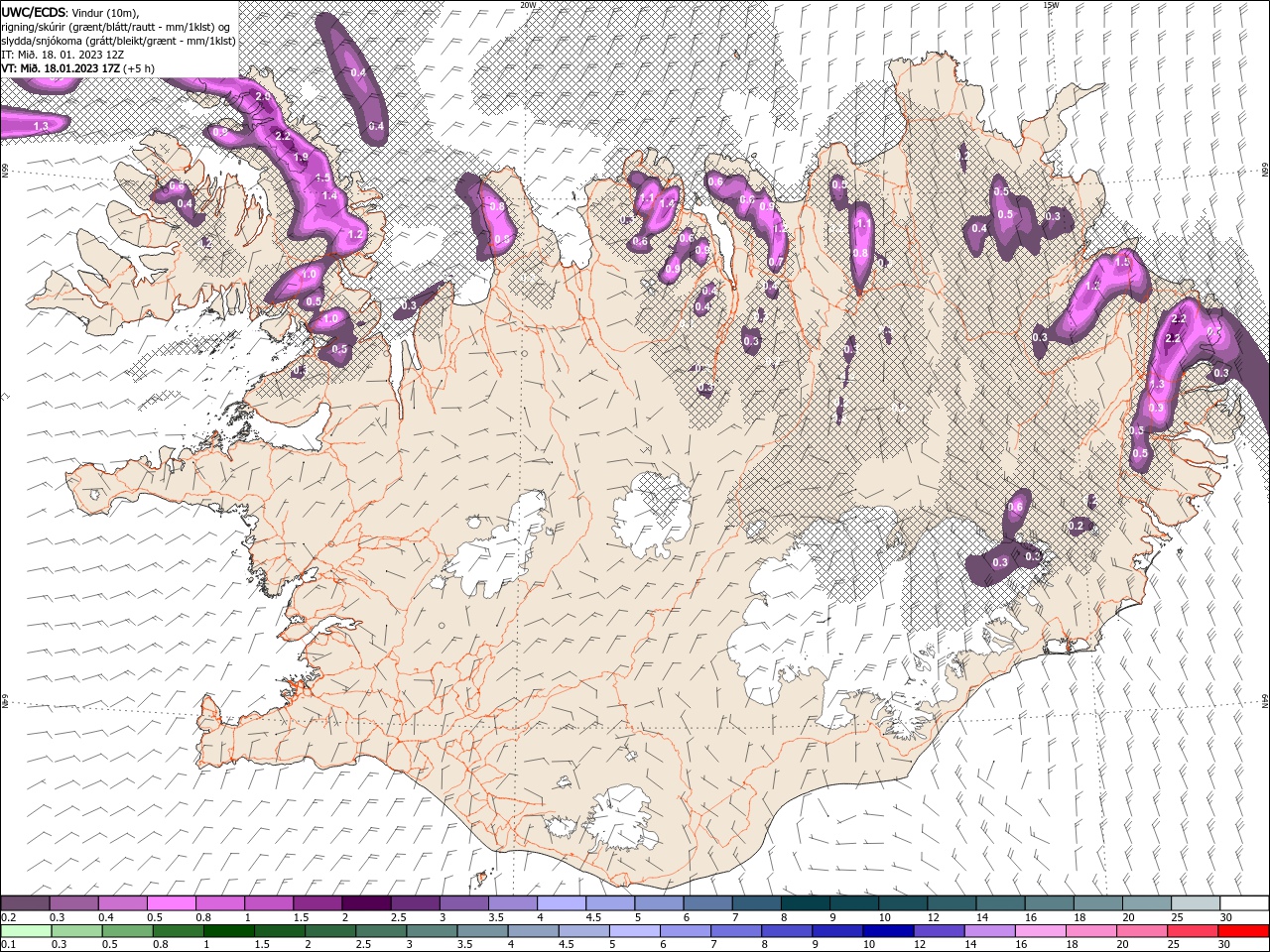Pick the darkest purple 2 snow legend swatch
The image size is (1270, 952).
click(x=366, y=903)
